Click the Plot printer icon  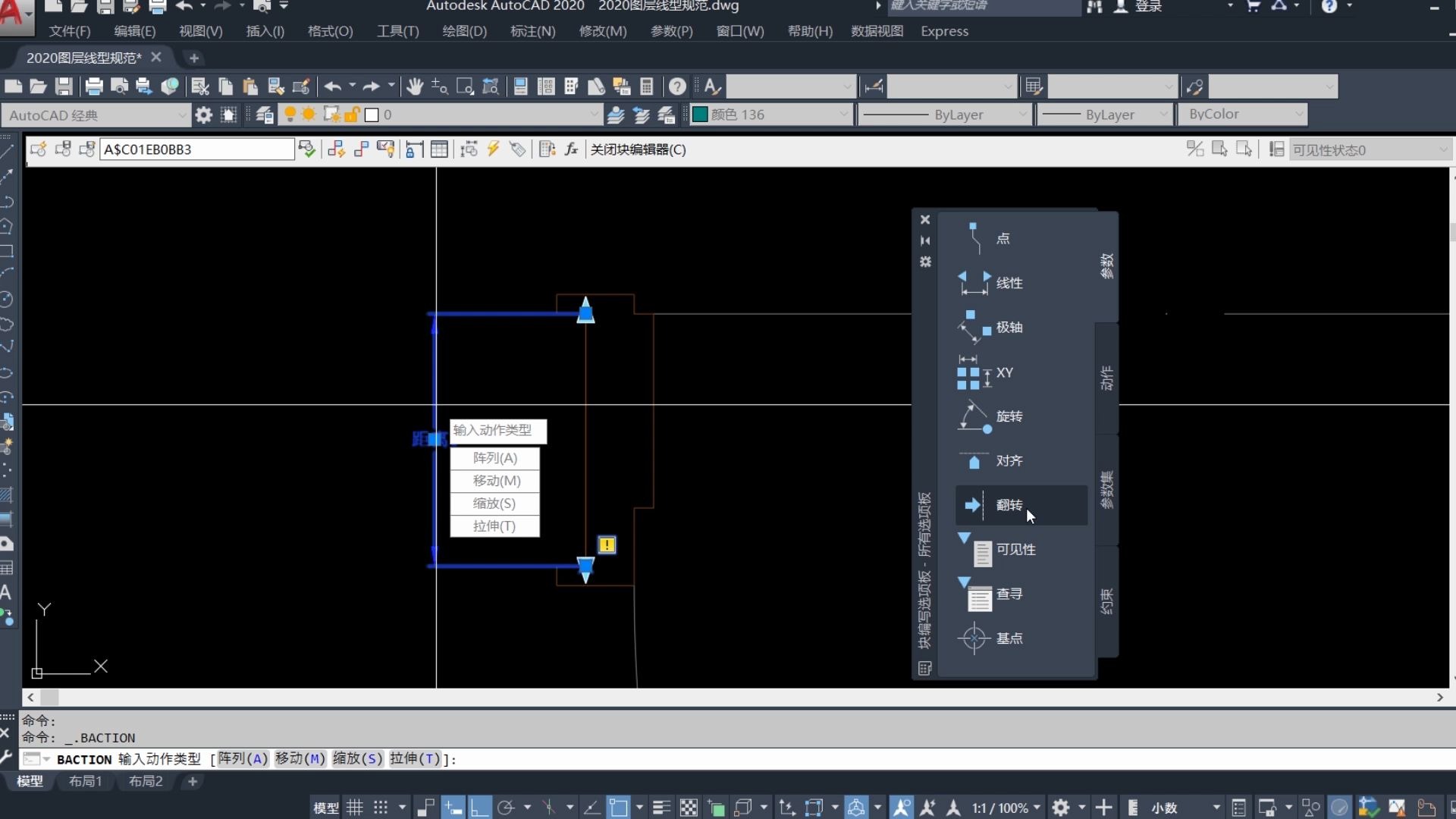(93, 86)
